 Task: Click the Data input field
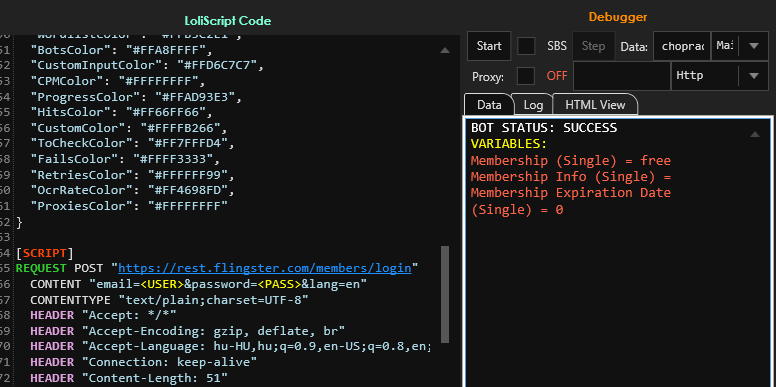tap(681, 46)
